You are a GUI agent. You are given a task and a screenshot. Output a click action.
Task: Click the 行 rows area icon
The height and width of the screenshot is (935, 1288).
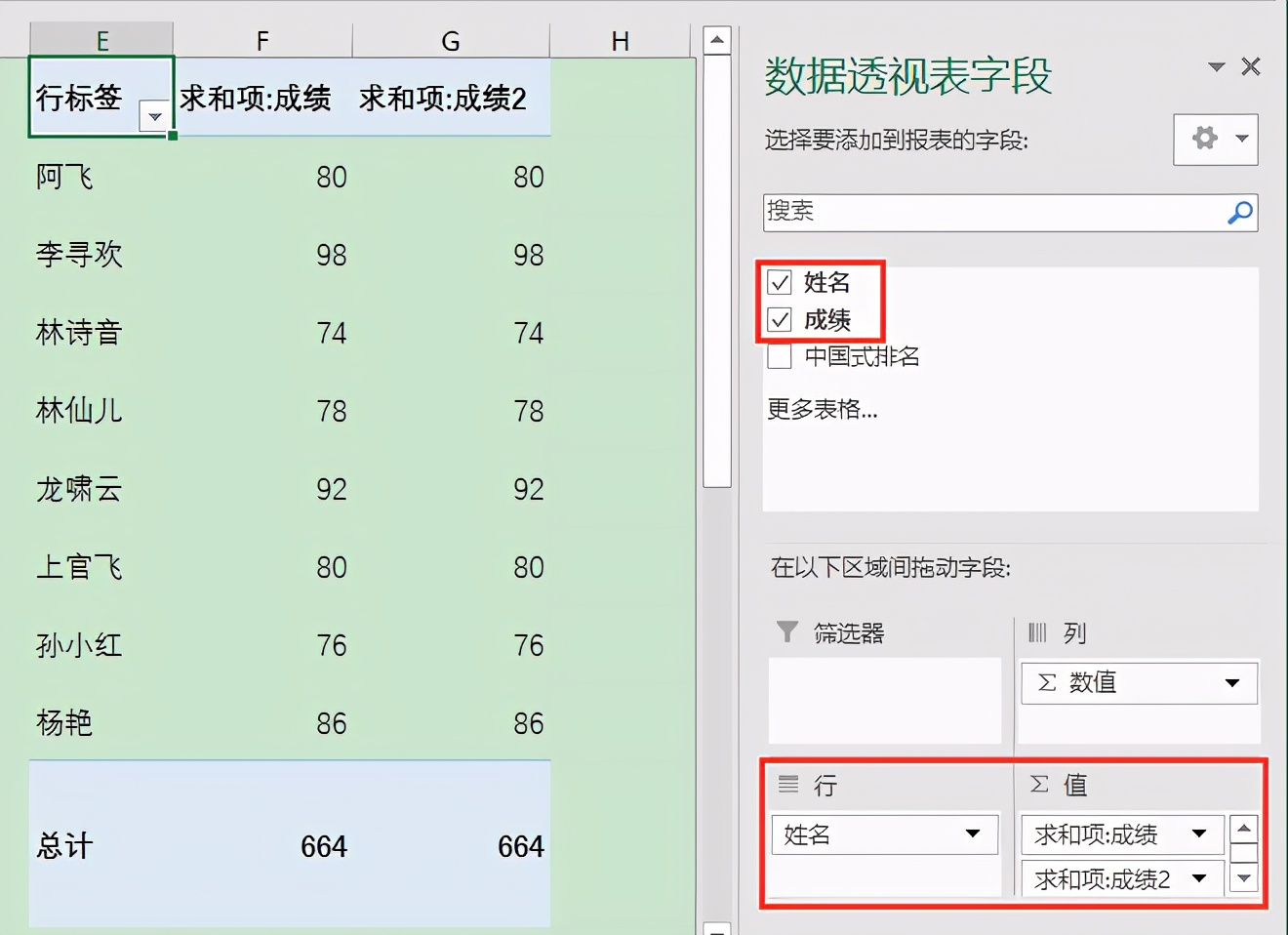(x=788, y=784)
